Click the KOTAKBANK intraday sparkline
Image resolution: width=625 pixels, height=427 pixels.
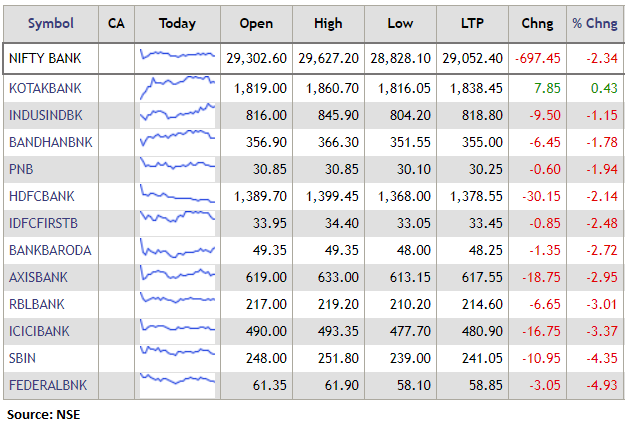177,87
